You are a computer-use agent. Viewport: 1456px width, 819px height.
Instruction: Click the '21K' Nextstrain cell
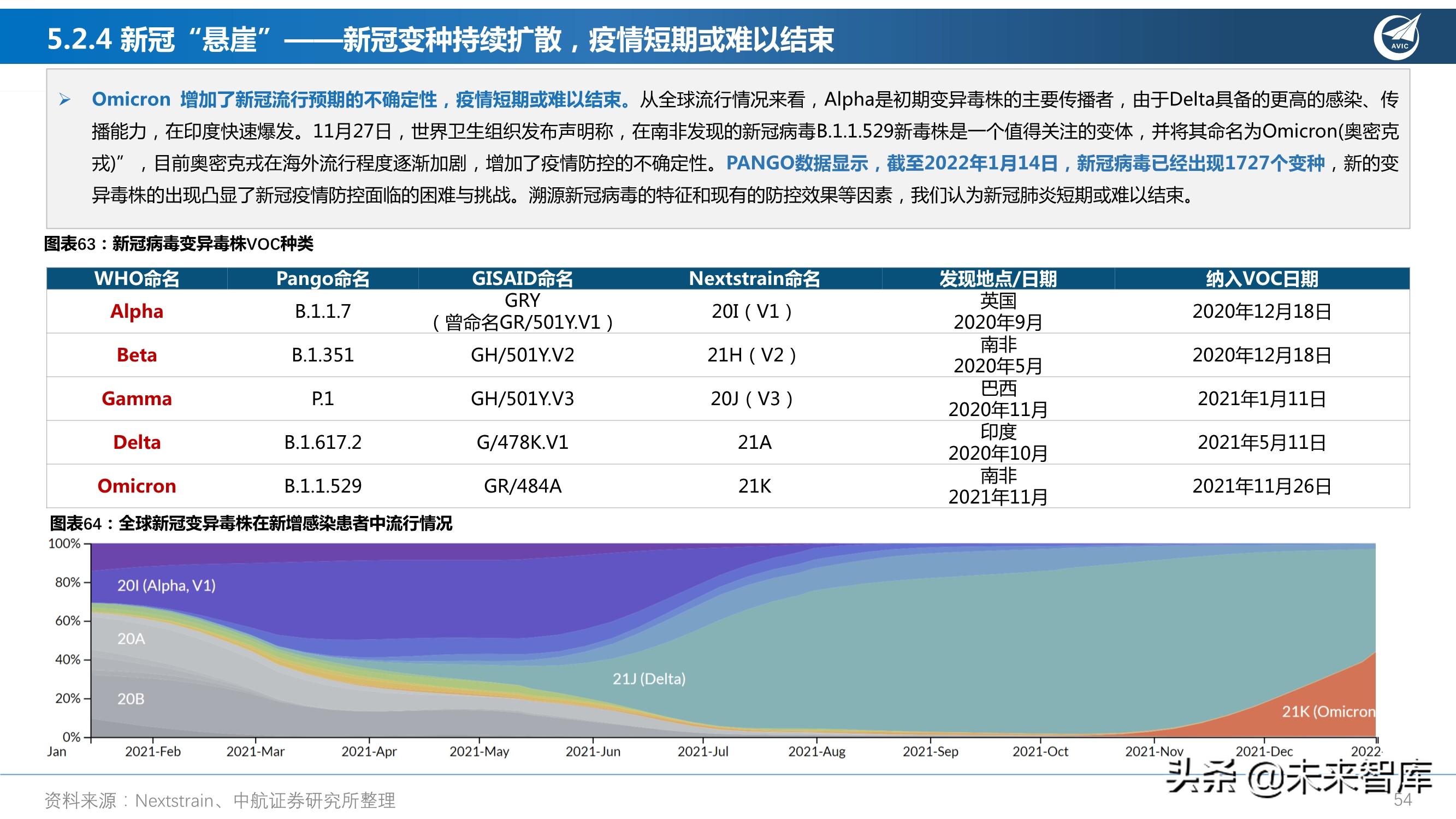tap(754, 485)
